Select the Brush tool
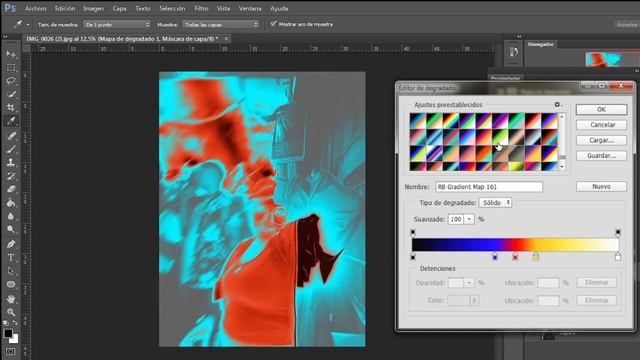This screenshot has width=640, height=360. tap(11, 149)
